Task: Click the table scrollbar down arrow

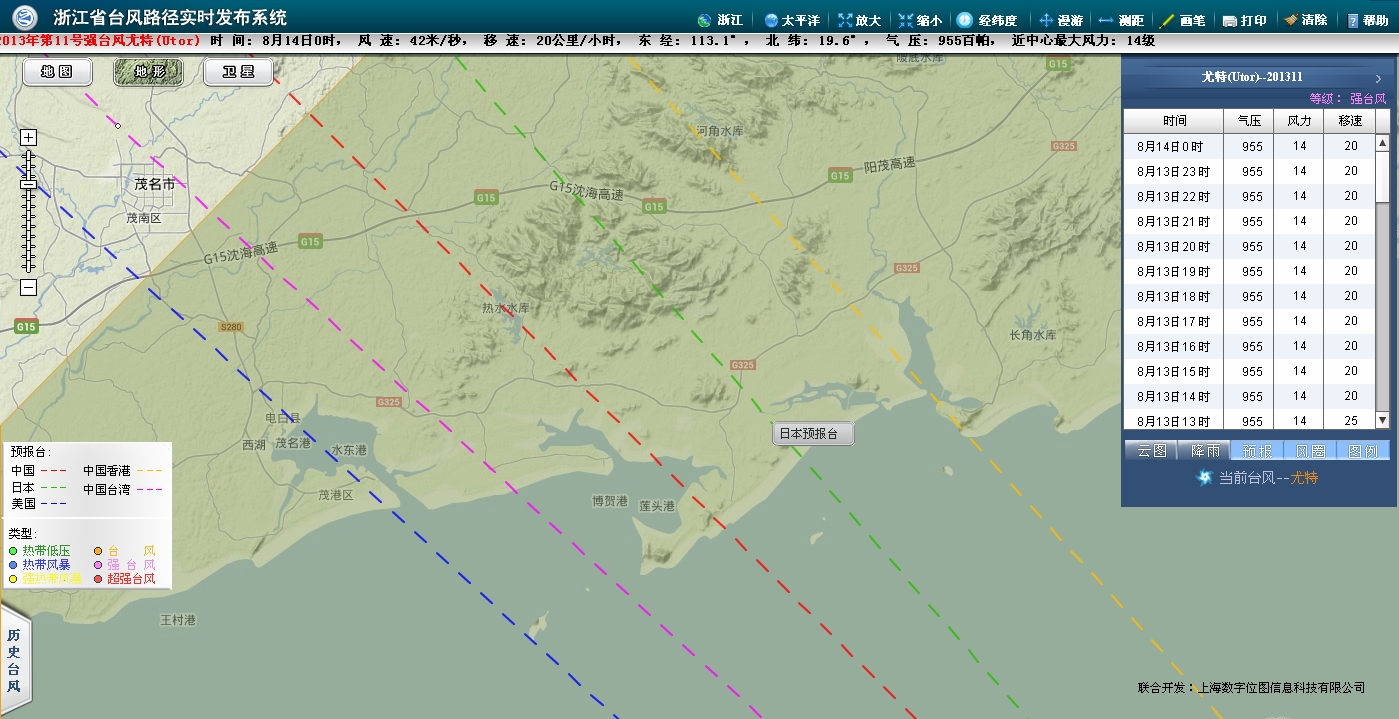Action: pyautogui.click(x=1382, y=420)
